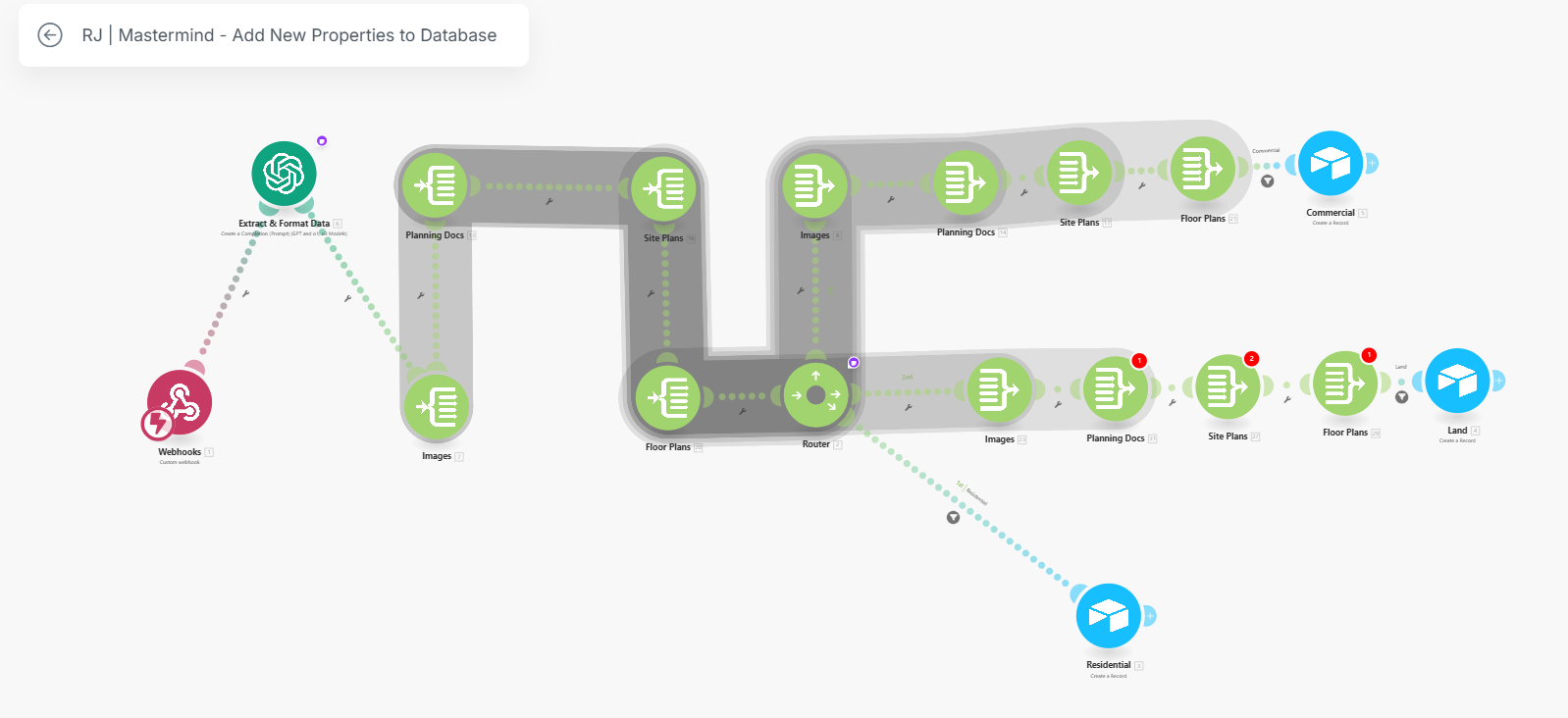Open the Site Plans aggregator numbered 16
The image size is (1568, 718).
coord(663,188)
